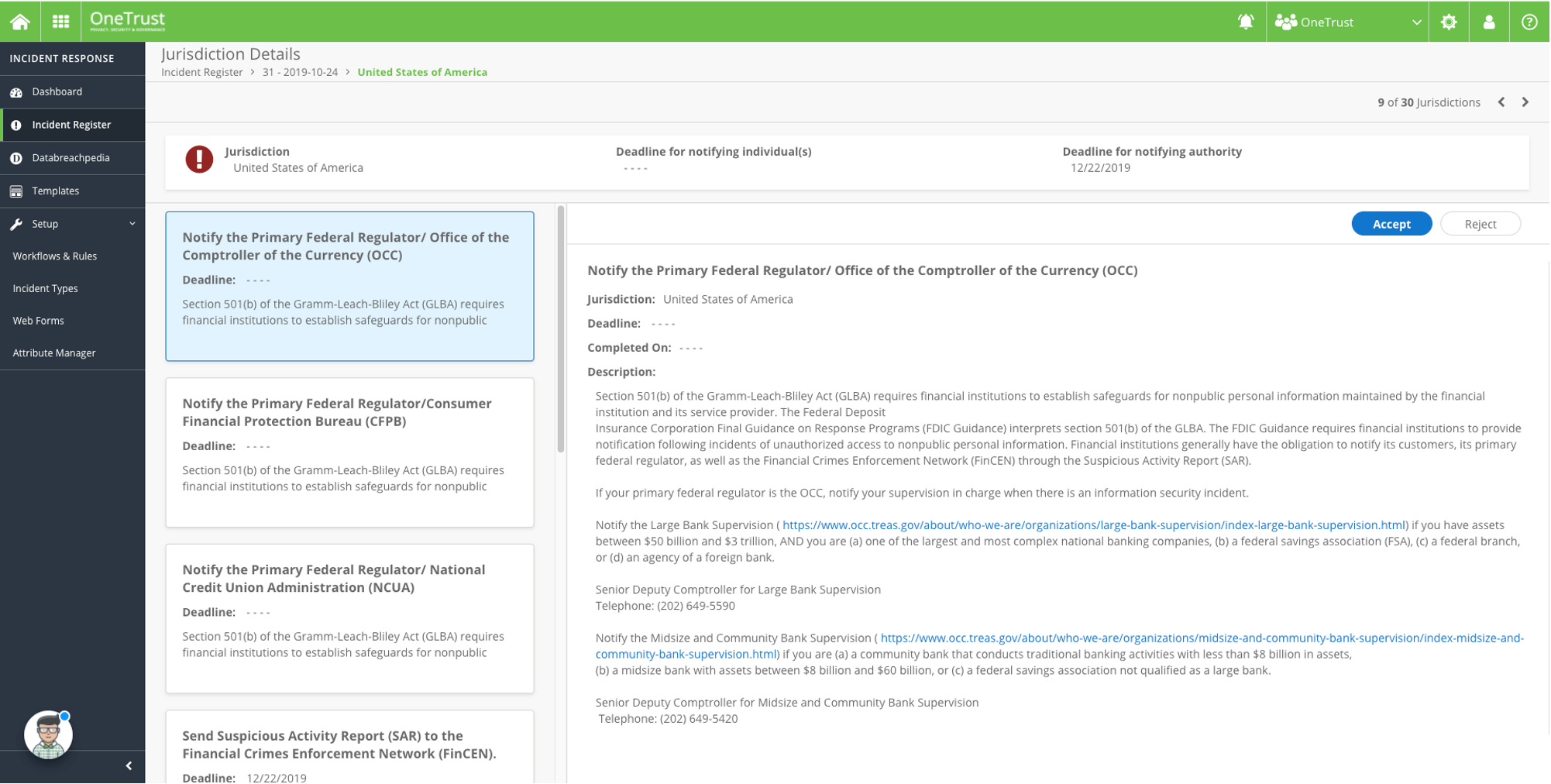Click United States of America breadcrumb
The height and width of the screenshot is (784, 1551).
click(422, 72)
